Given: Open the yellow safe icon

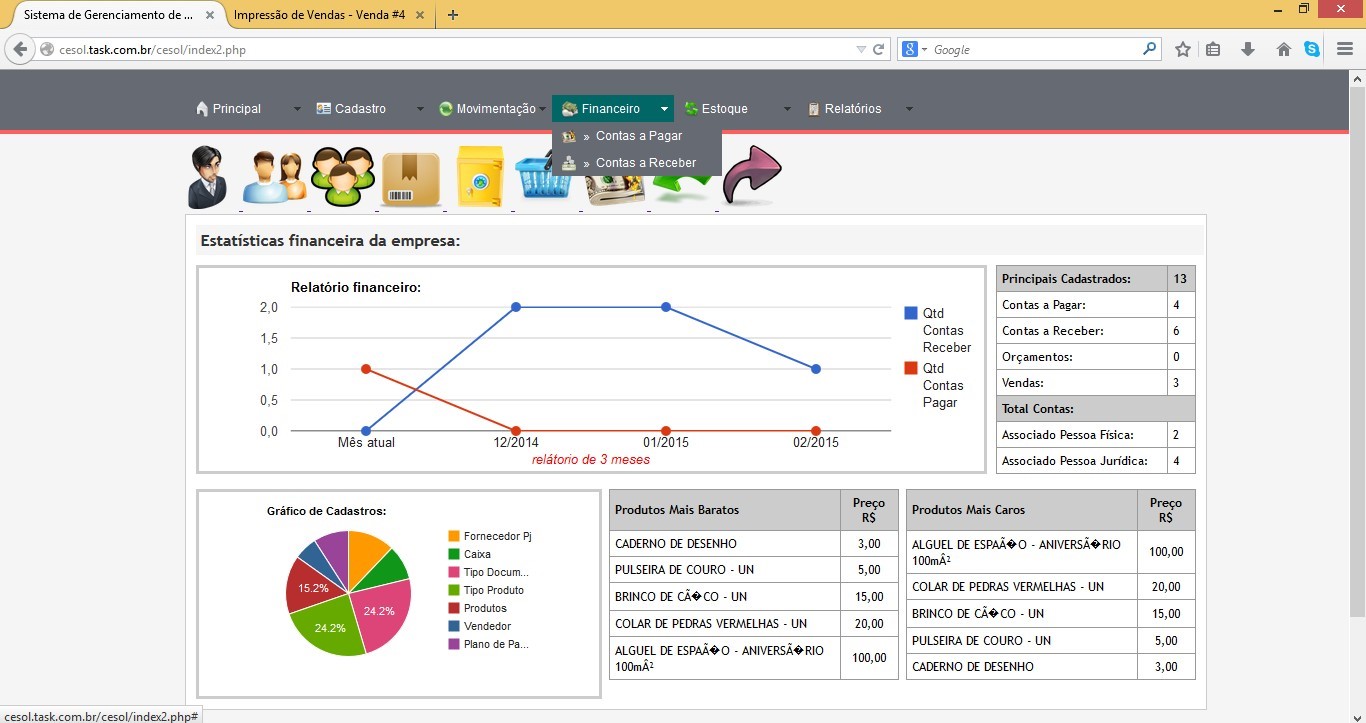Looking at the screenshot, I should point(479,177).
